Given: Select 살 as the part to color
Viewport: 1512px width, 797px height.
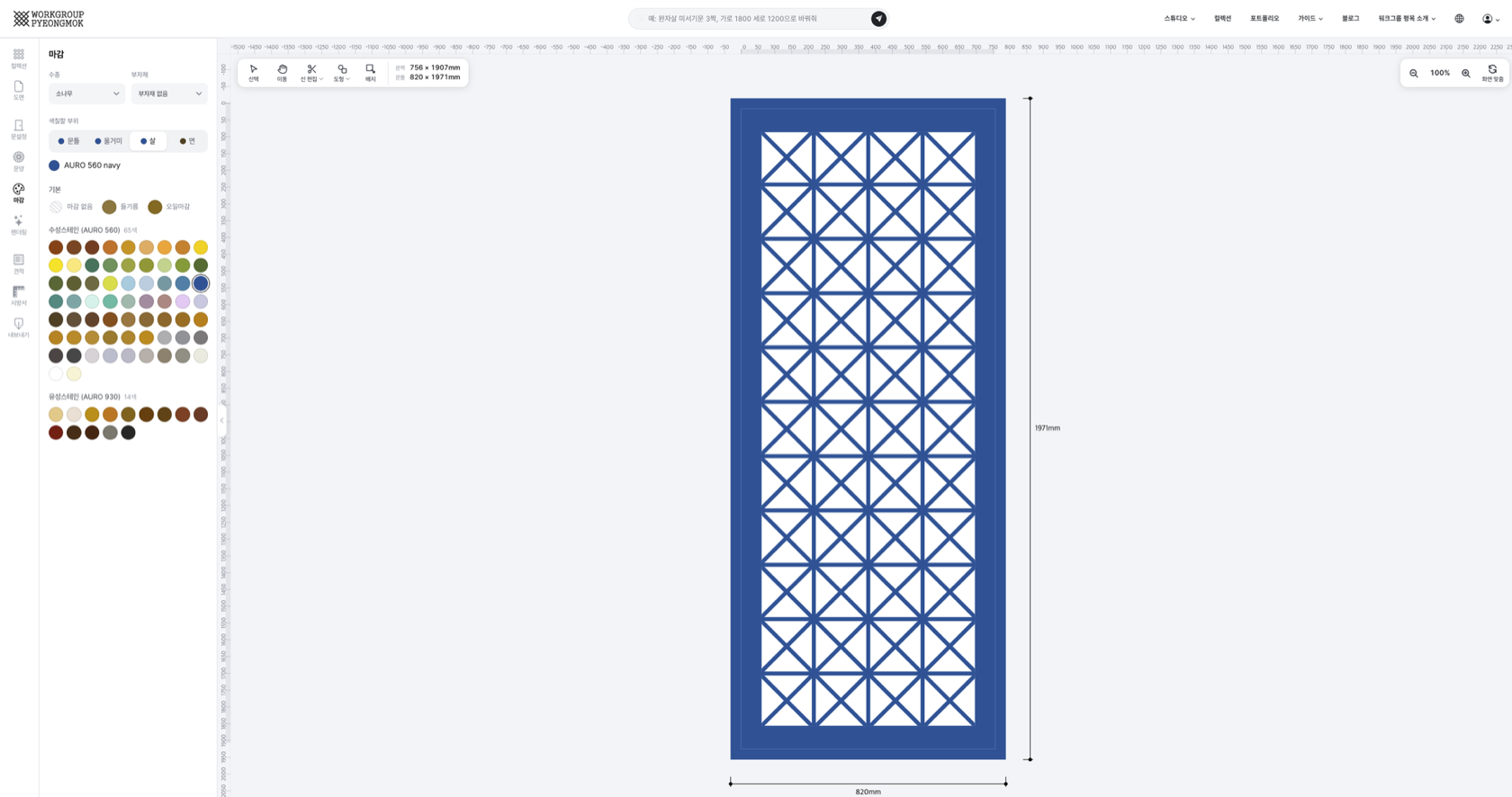Looking at the screenshot, I should 148,141.
